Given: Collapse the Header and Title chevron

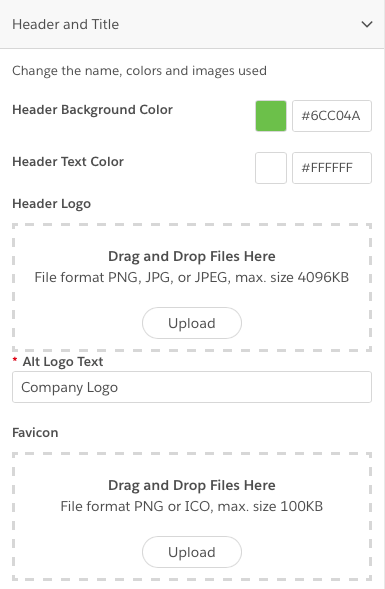Looking at the screenshot, I should [x=367, y=24].
